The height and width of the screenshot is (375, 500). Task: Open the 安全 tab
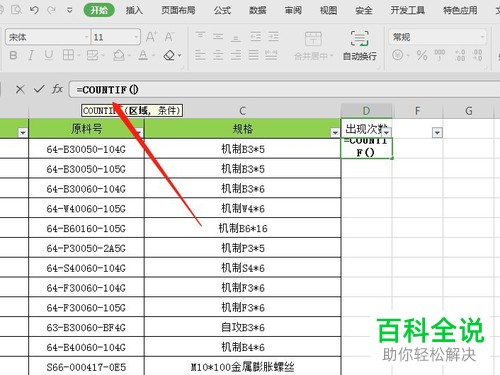[364, 10]
